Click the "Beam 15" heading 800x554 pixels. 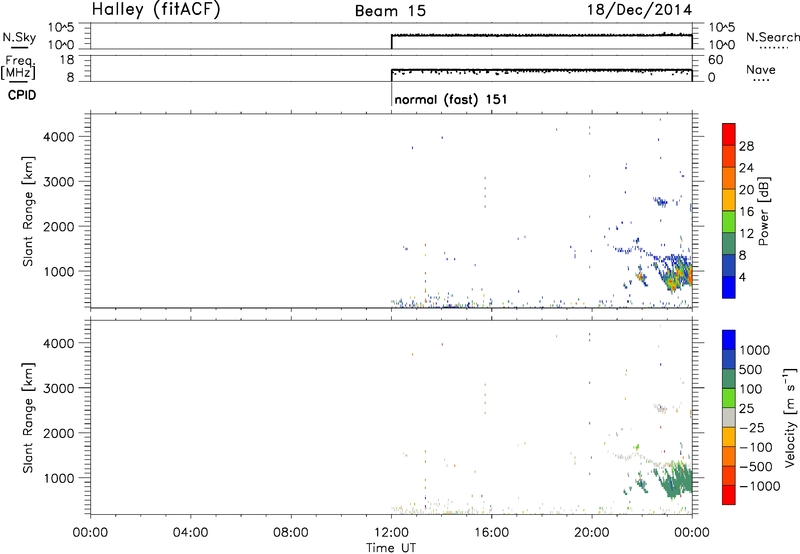390,11
